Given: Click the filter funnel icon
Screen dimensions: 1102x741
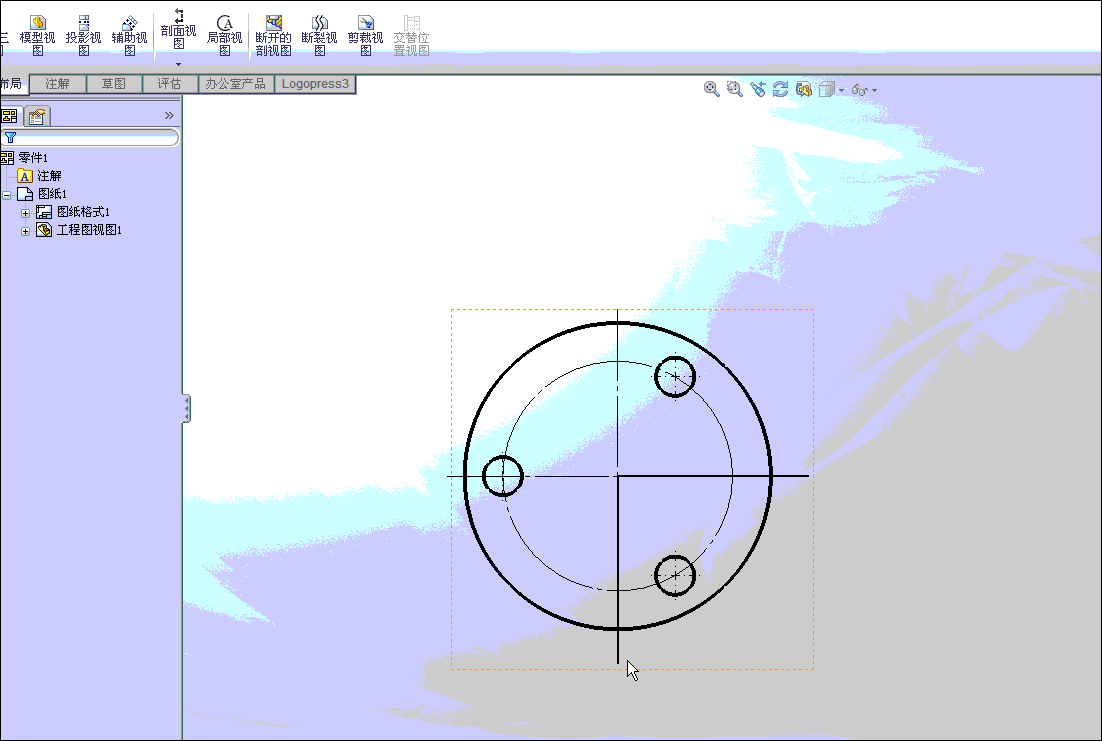Looking at the screenshot, I should [x=11, y=137].
